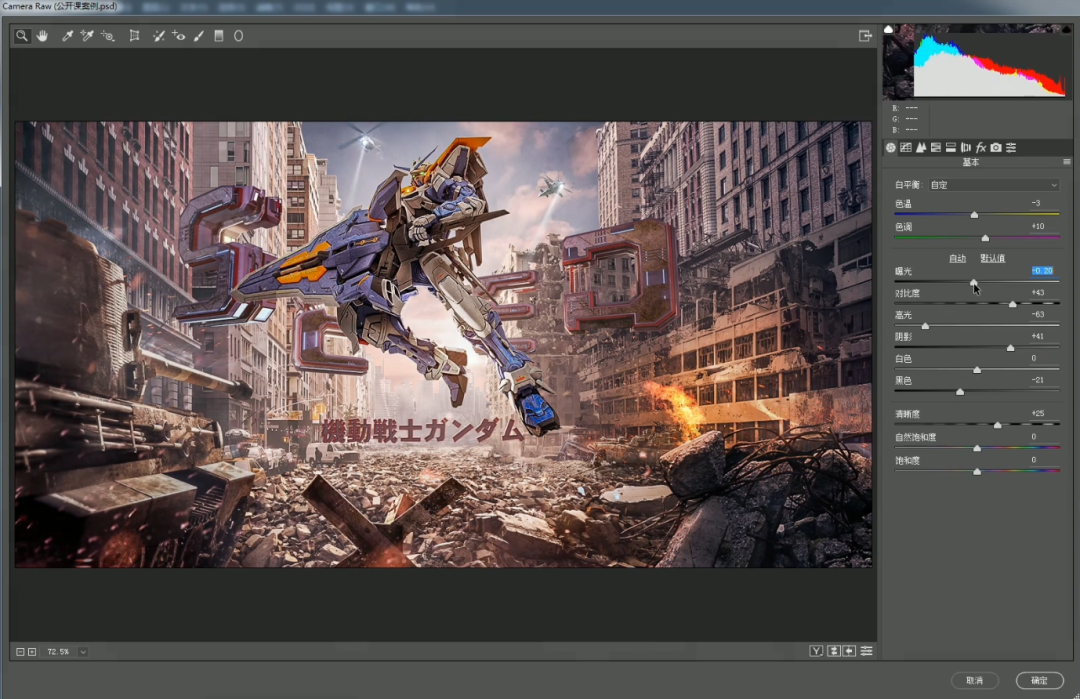Image resolution: width=1080 pixels, height=699 pixels.
Task: Open the Presets panel tab
Action: pyautogui.click(x=1011, y=147)
